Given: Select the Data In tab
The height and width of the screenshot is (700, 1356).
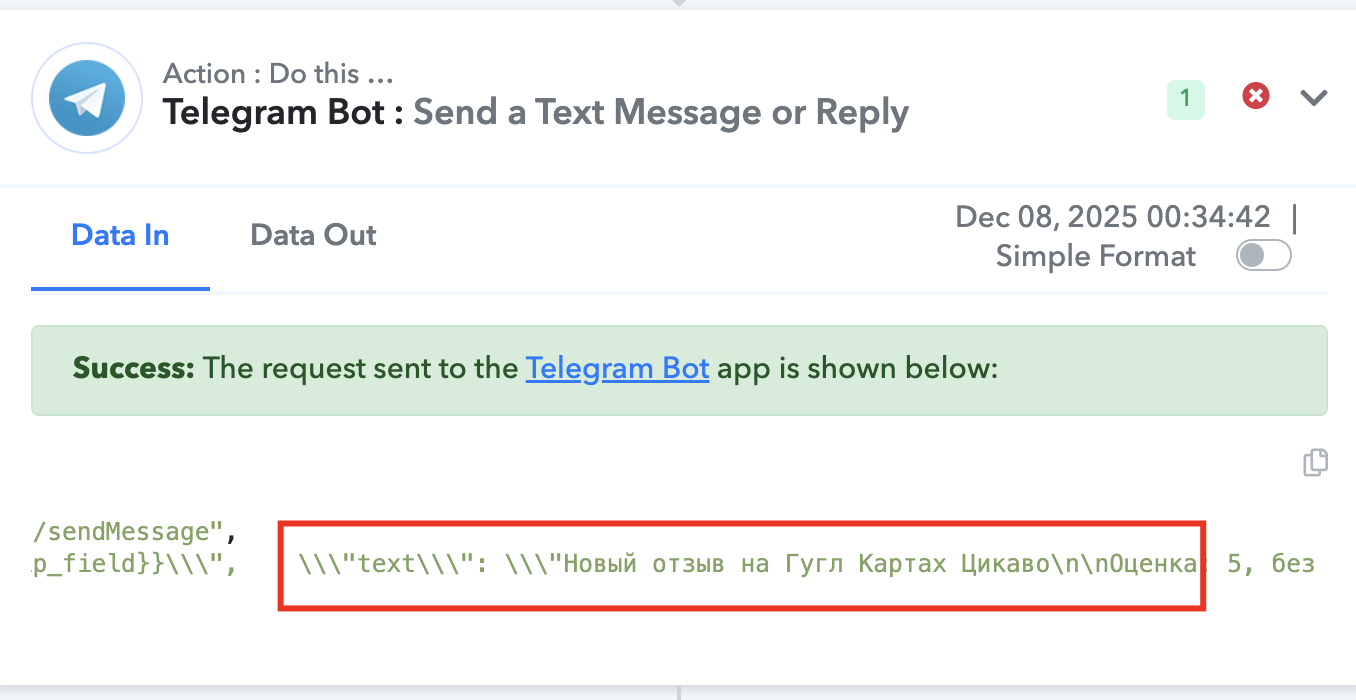Looking at the screenshot, I should coord(120,235).
